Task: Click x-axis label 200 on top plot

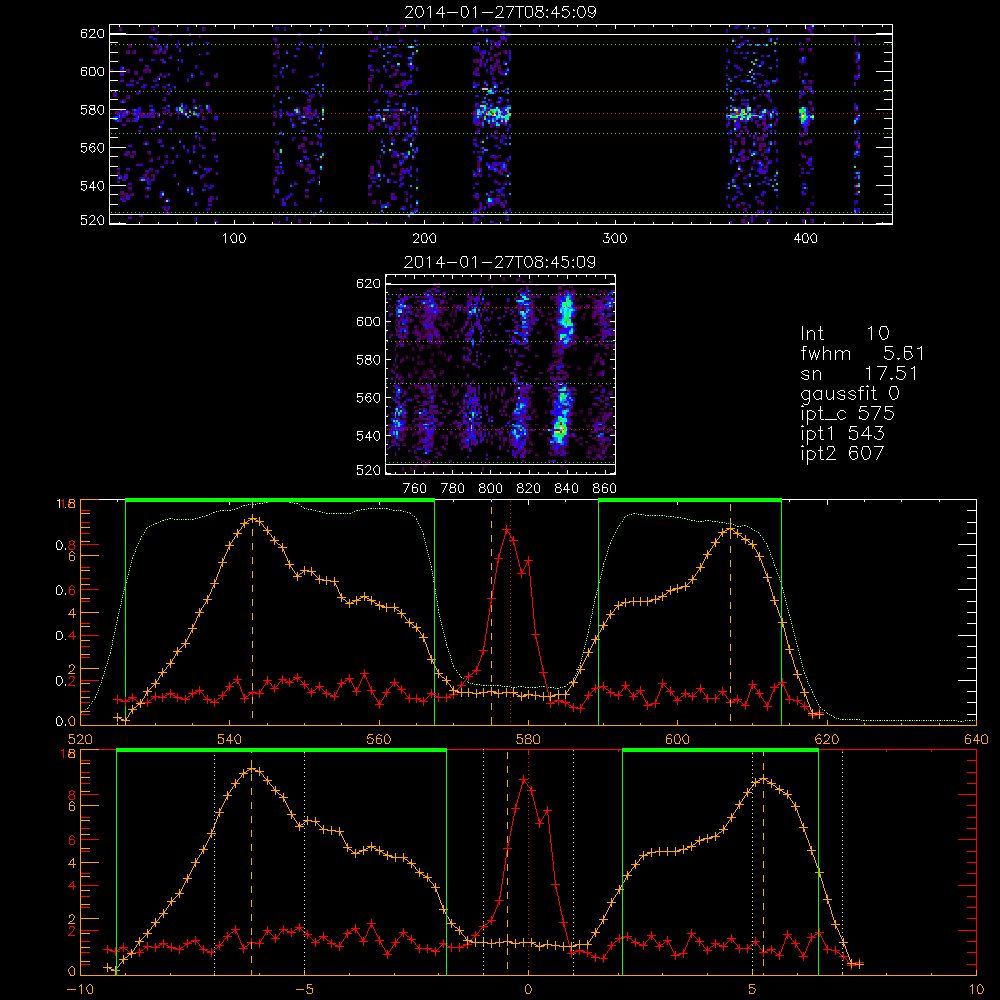Action: coord(424,239)
